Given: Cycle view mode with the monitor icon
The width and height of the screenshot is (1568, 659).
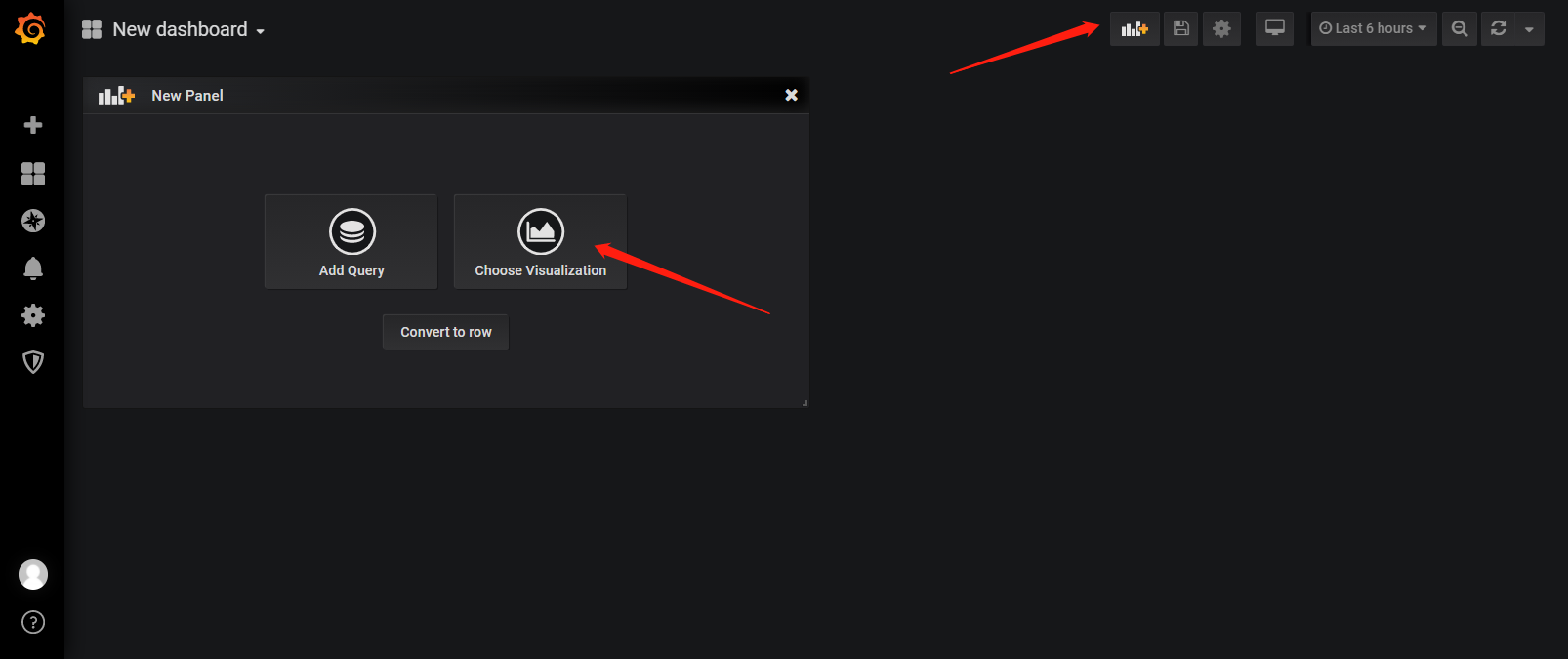Looking at the screenshot, I should [1275, 29].
